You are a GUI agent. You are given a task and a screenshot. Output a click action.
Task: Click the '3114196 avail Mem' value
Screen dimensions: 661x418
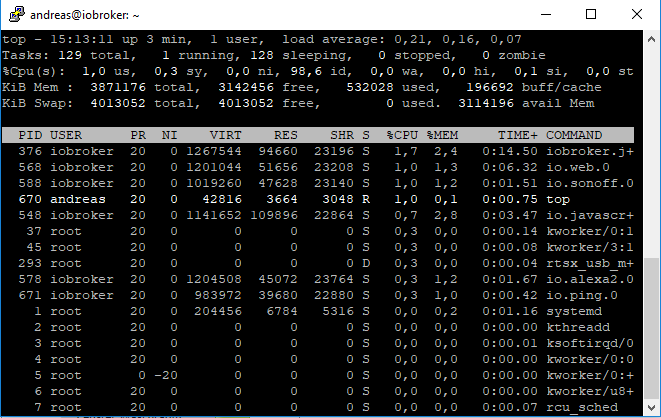[x=526, y=104]
